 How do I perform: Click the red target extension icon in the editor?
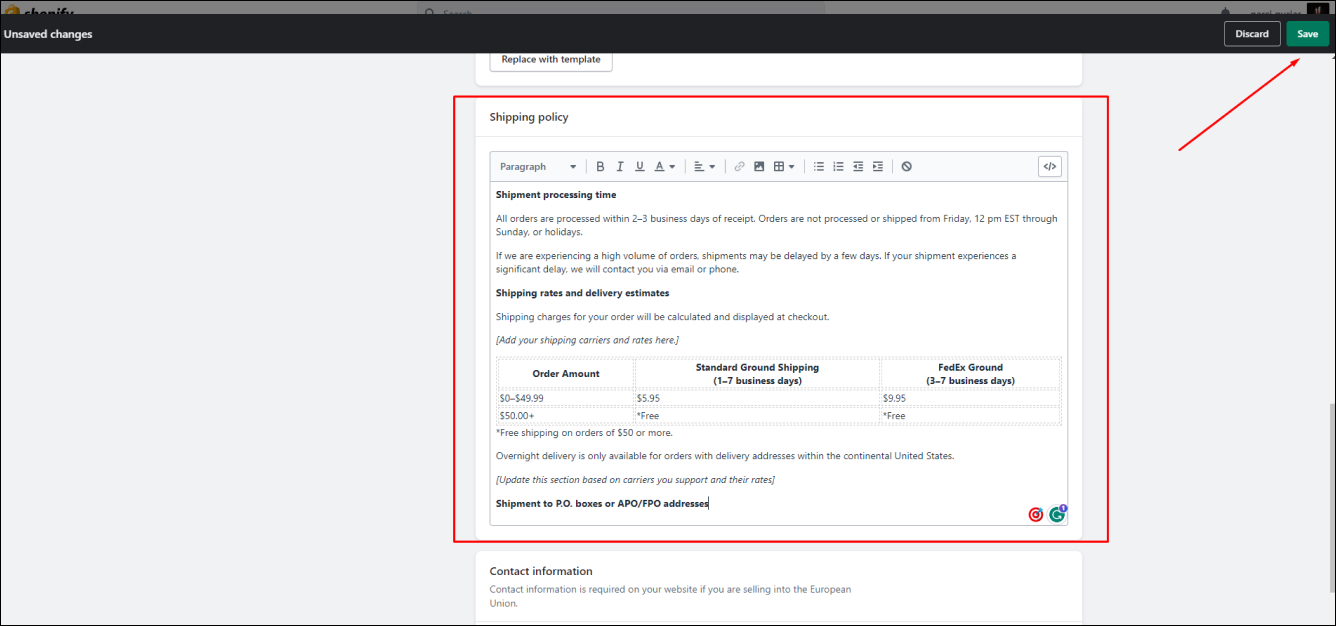coord(1036,515)
